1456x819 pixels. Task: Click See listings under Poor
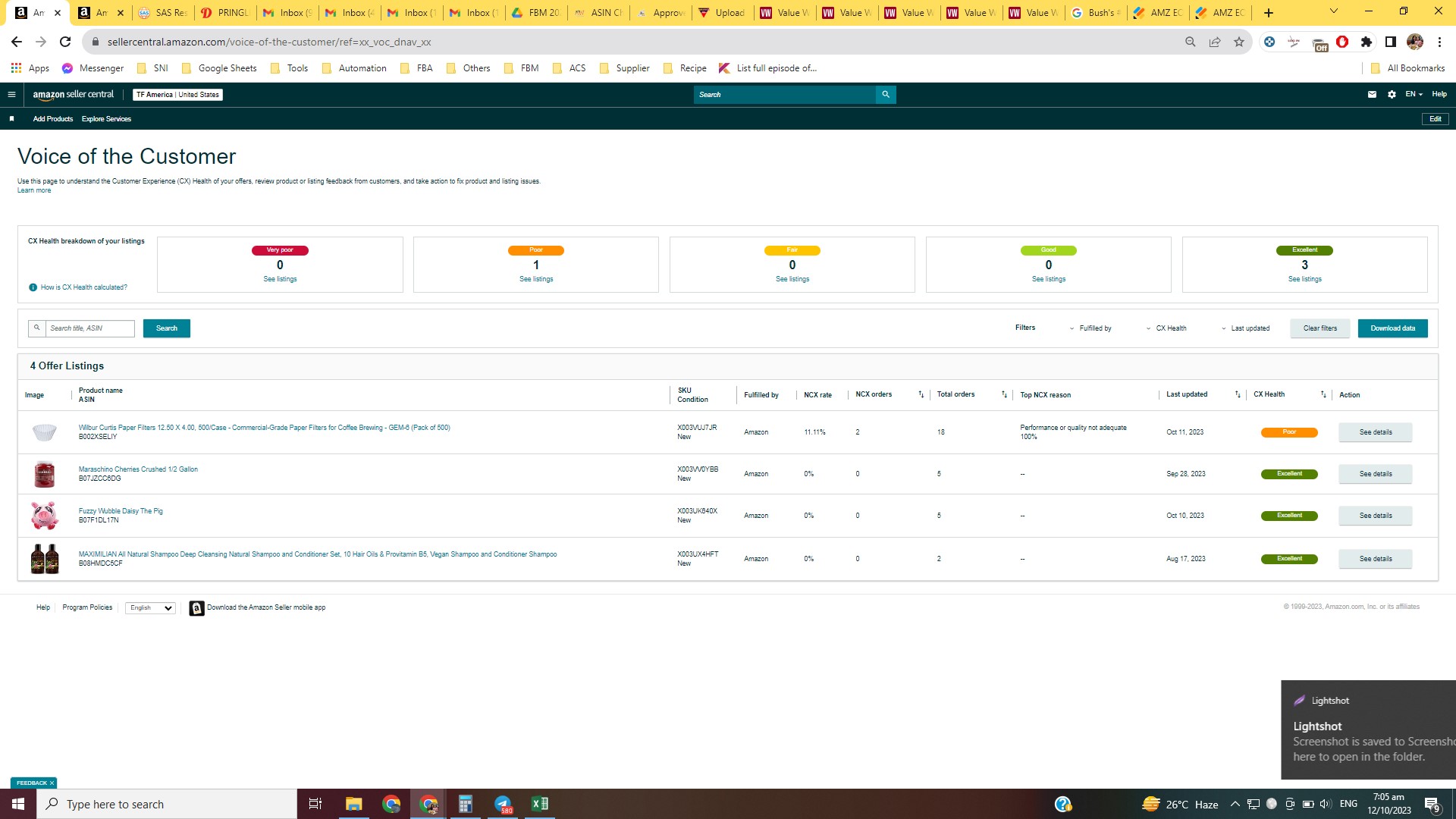click(x=536, y=280)
